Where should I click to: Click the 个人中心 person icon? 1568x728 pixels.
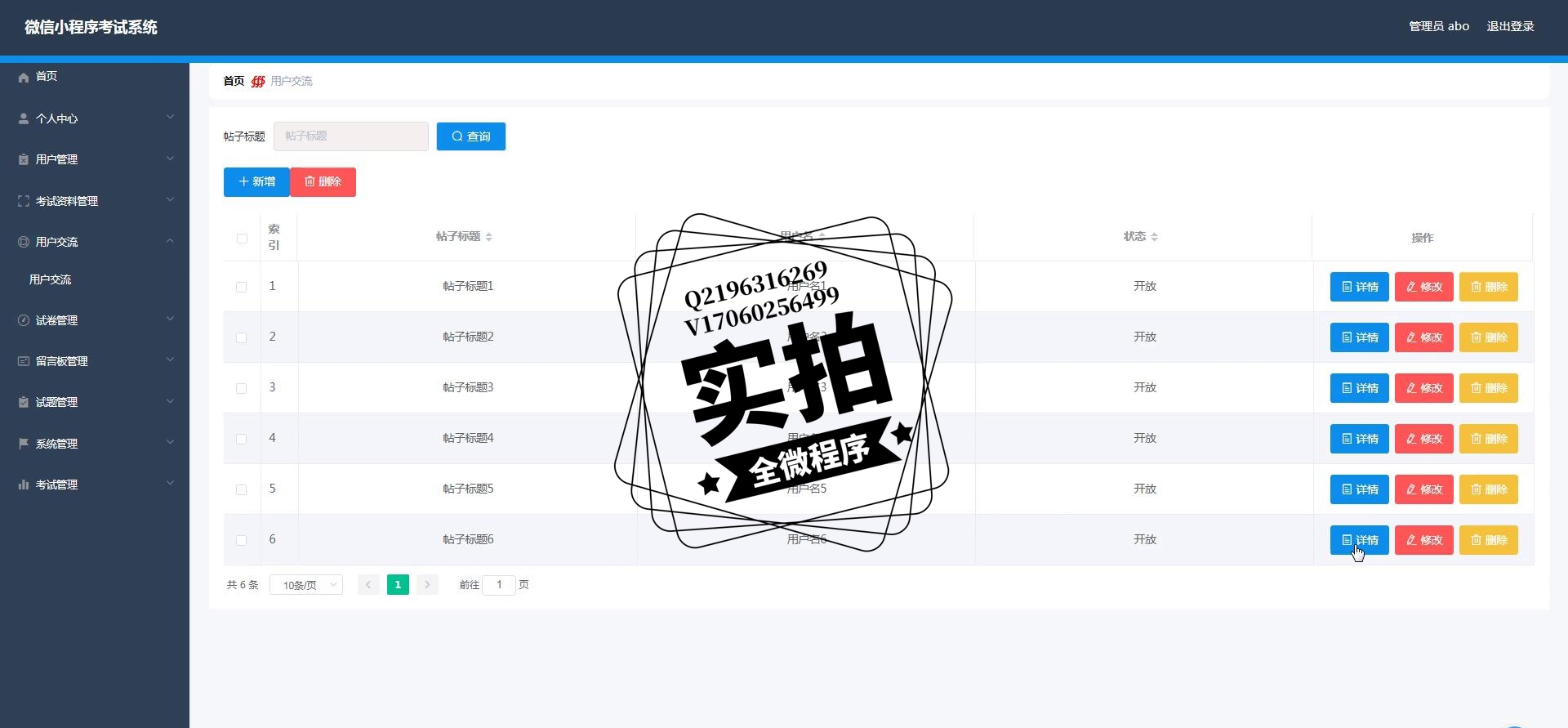pyautogui.click(x=24, y=118)
